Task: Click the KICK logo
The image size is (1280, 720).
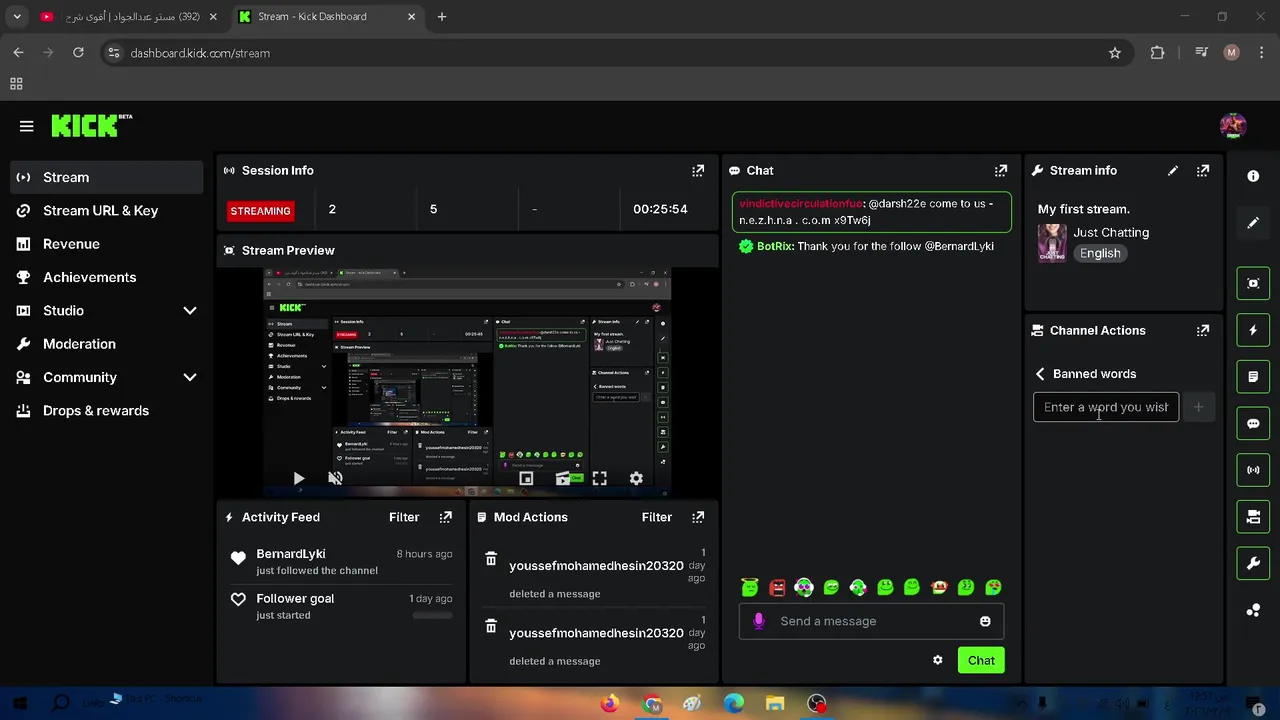Action: (x=91, y=125)
